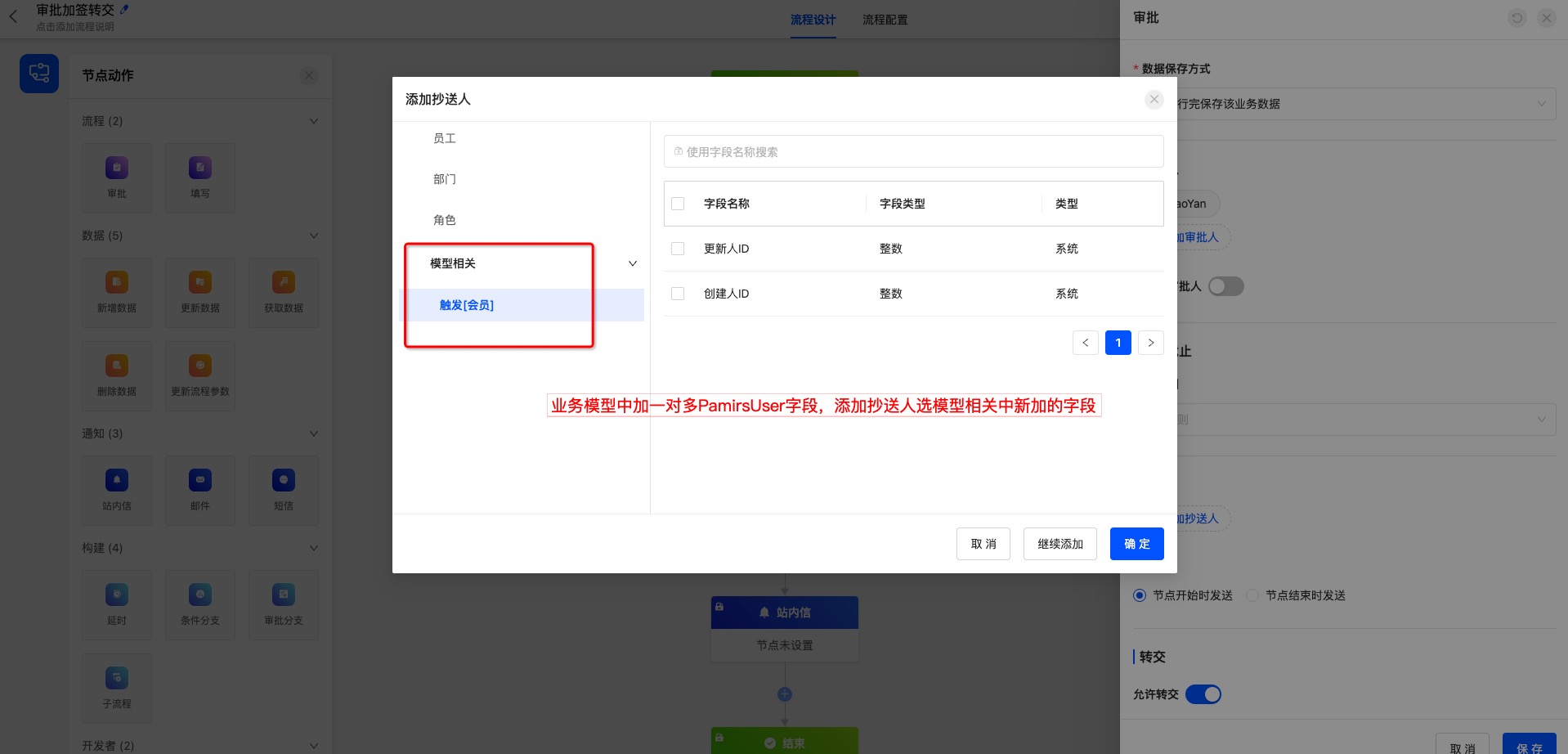Collapse the 流程 (2) section

[x=314, y=121]
